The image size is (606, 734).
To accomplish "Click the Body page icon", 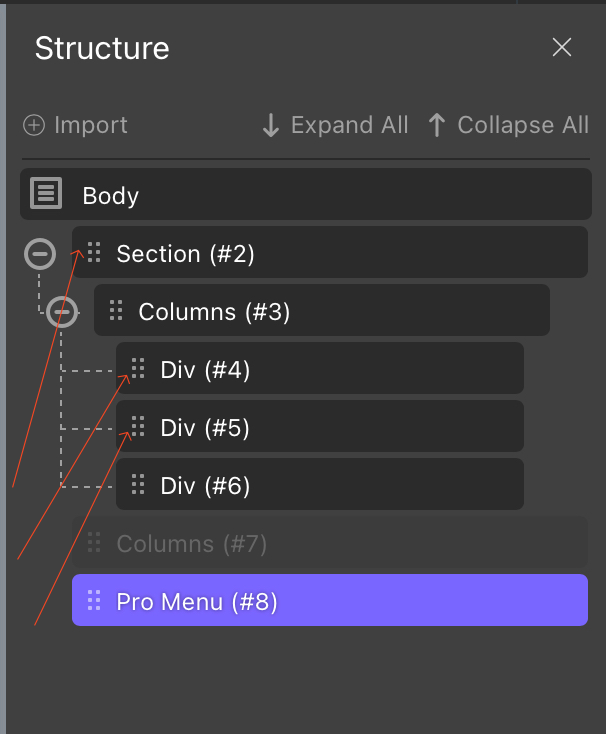I will pos(46,193).
